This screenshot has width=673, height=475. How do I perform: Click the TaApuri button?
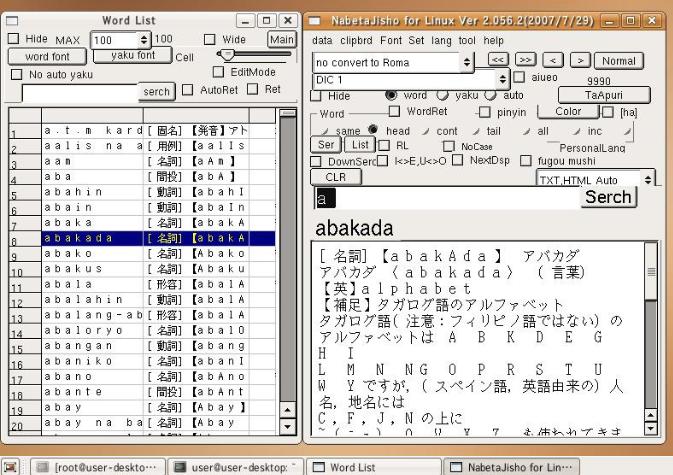click(604, 95)
